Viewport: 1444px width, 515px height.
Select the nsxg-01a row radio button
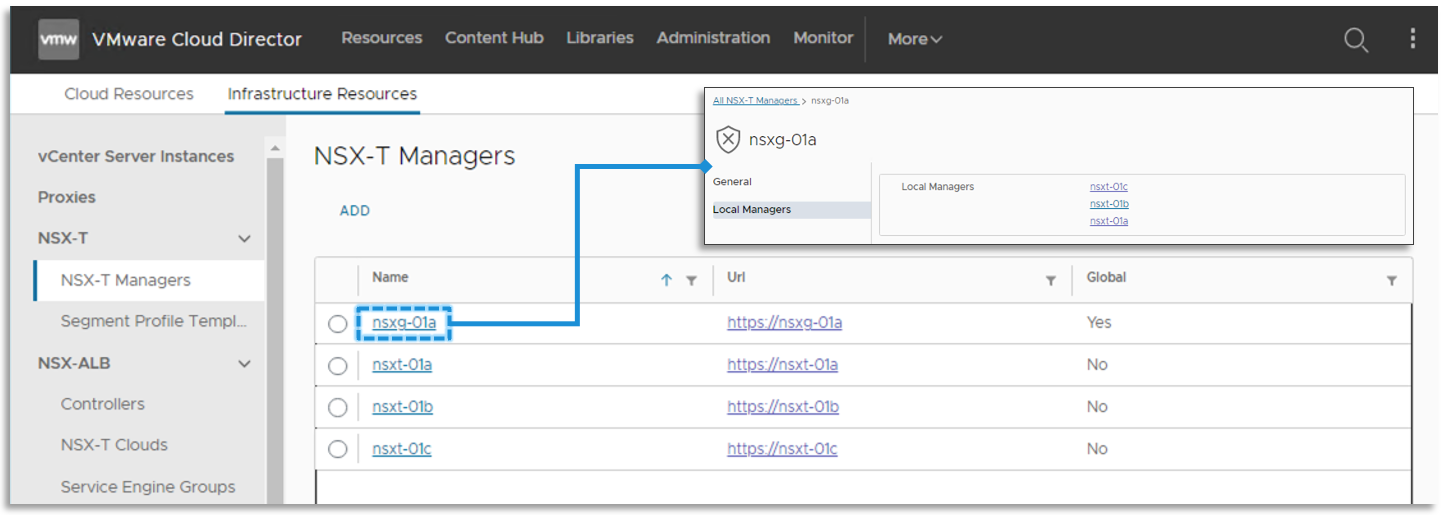point(337,324)
